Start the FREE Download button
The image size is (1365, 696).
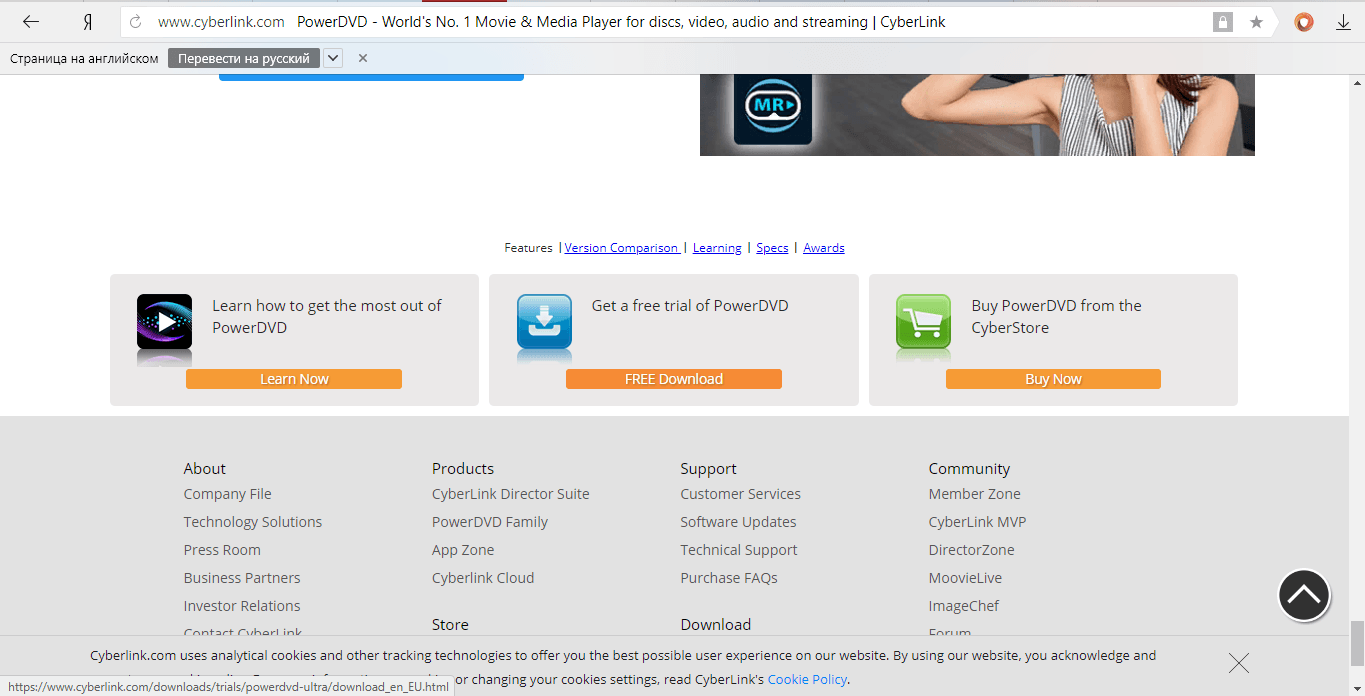(x=674, y=379)
